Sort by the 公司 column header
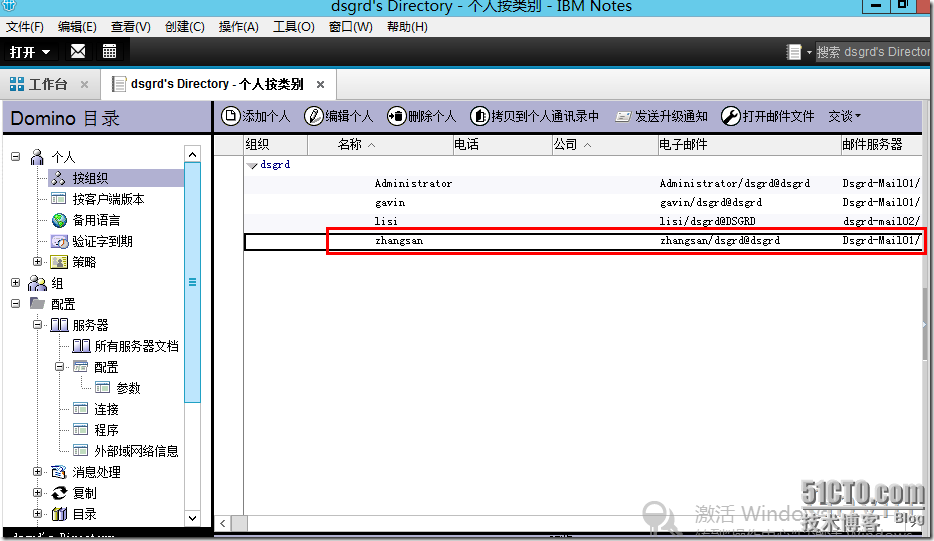Viewport: 934px width, 541px height. pyautogui.click(x=604, y=144)
